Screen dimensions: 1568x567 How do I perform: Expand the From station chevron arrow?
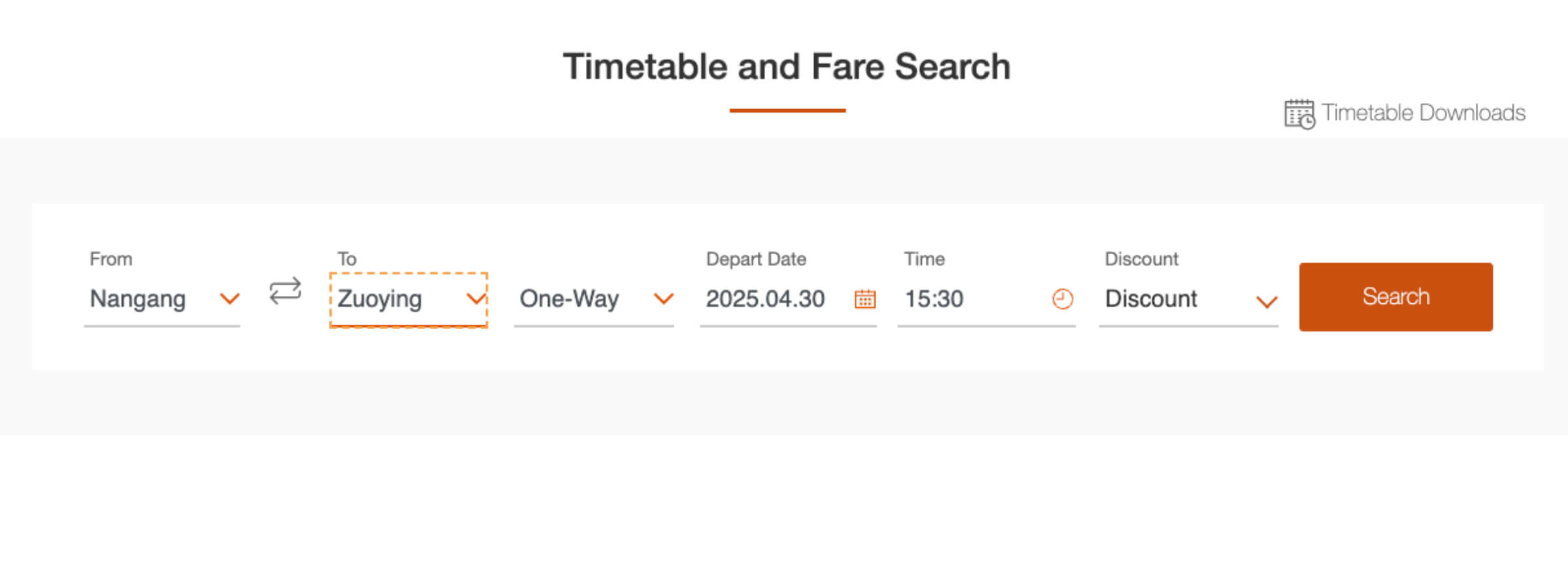(229, 299)
